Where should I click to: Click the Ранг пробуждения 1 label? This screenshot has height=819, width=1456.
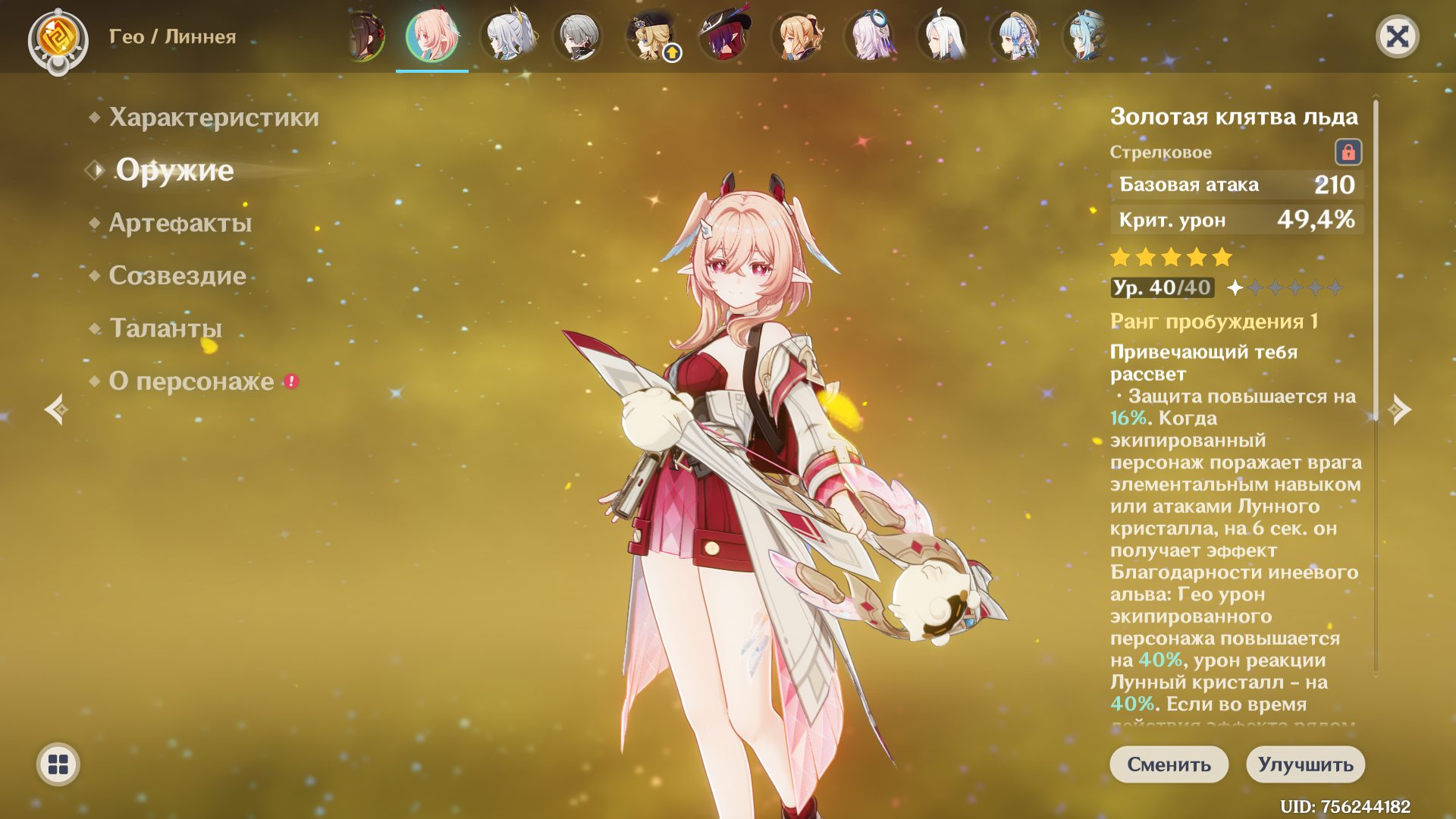click(1214, 322)
